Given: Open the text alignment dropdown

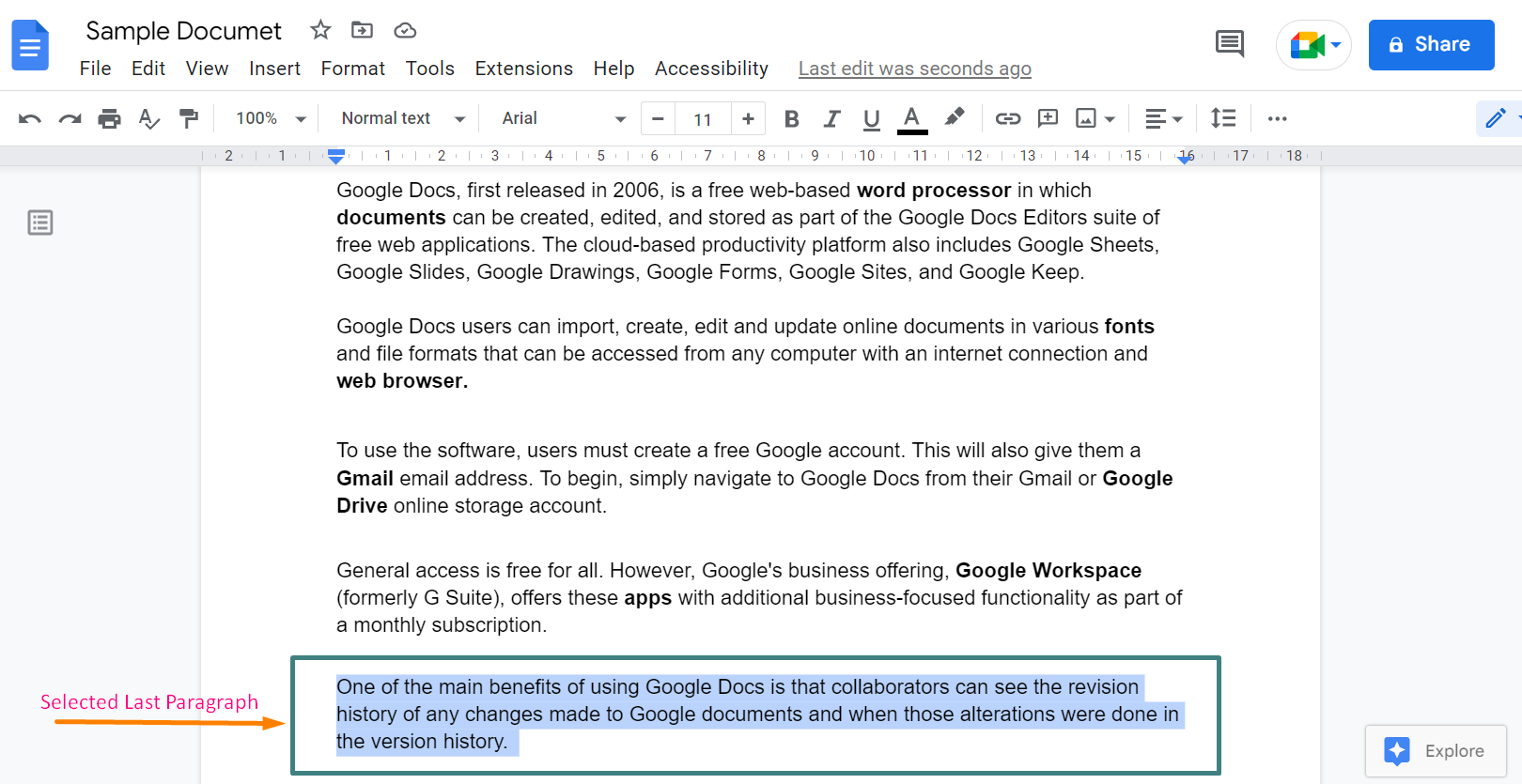Looking at the screenshot, I should coord(1164,118).
